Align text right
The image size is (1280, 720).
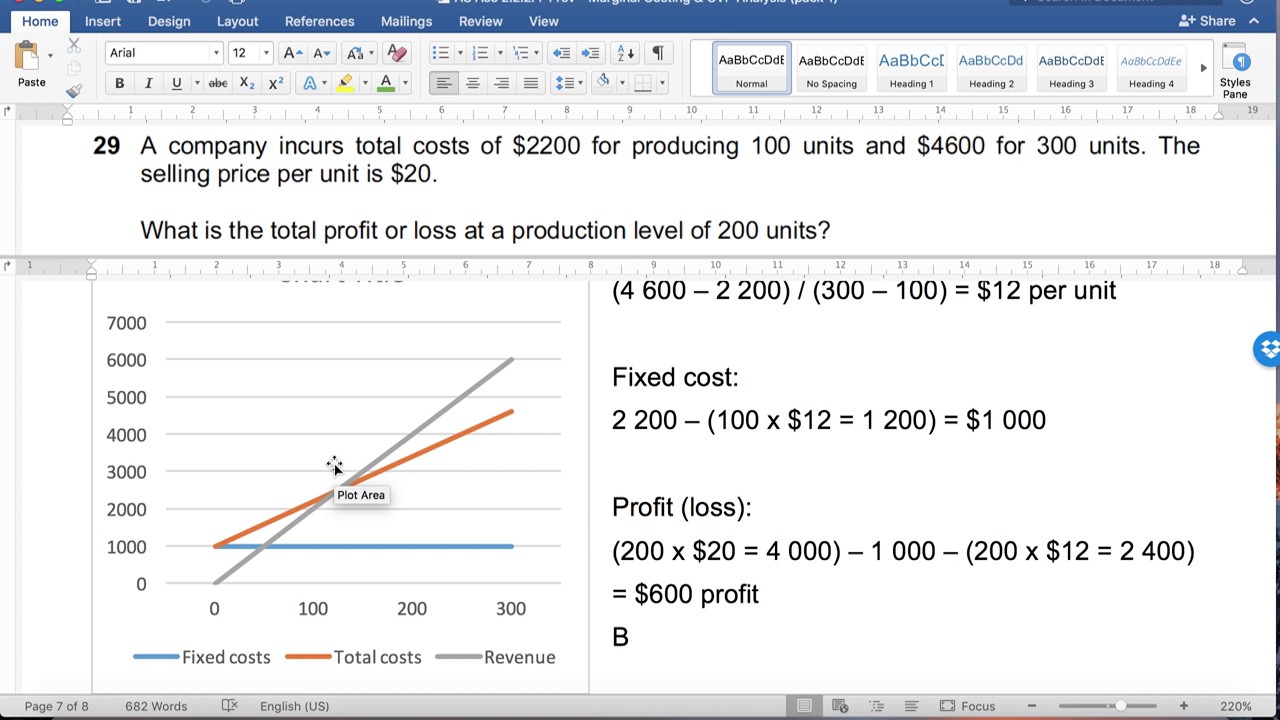(x=502, y=83)
